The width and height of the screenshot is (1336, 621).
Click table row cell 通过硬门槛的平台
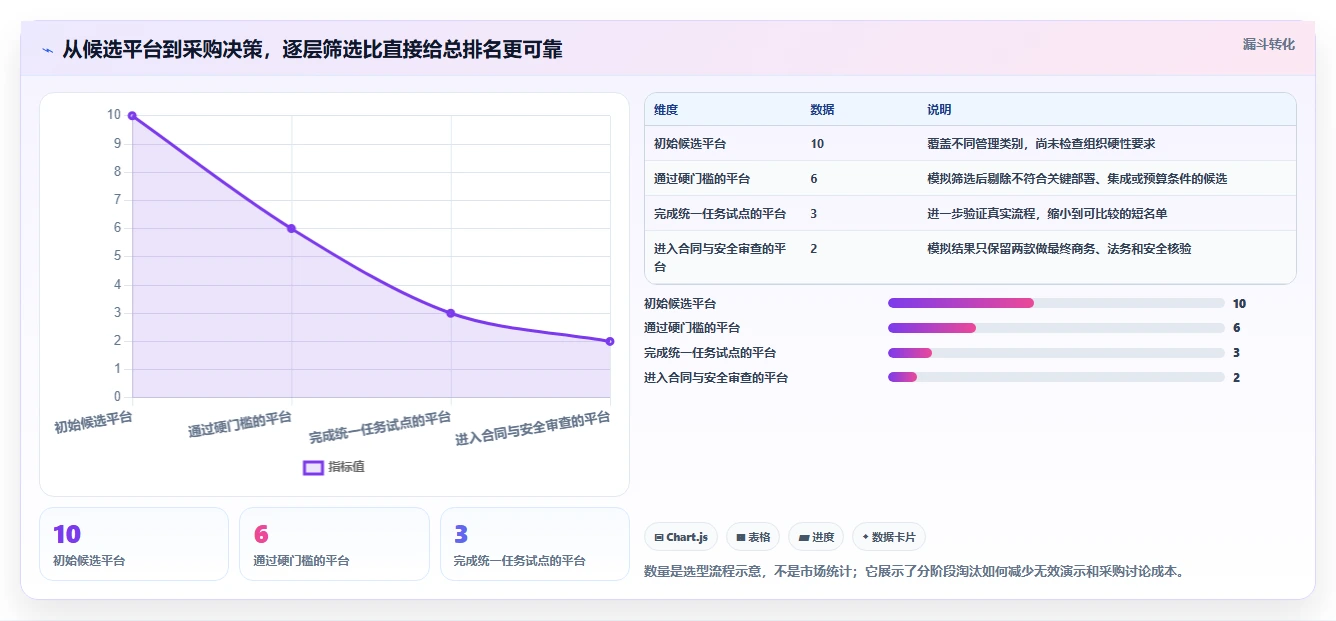click(702, 179)
